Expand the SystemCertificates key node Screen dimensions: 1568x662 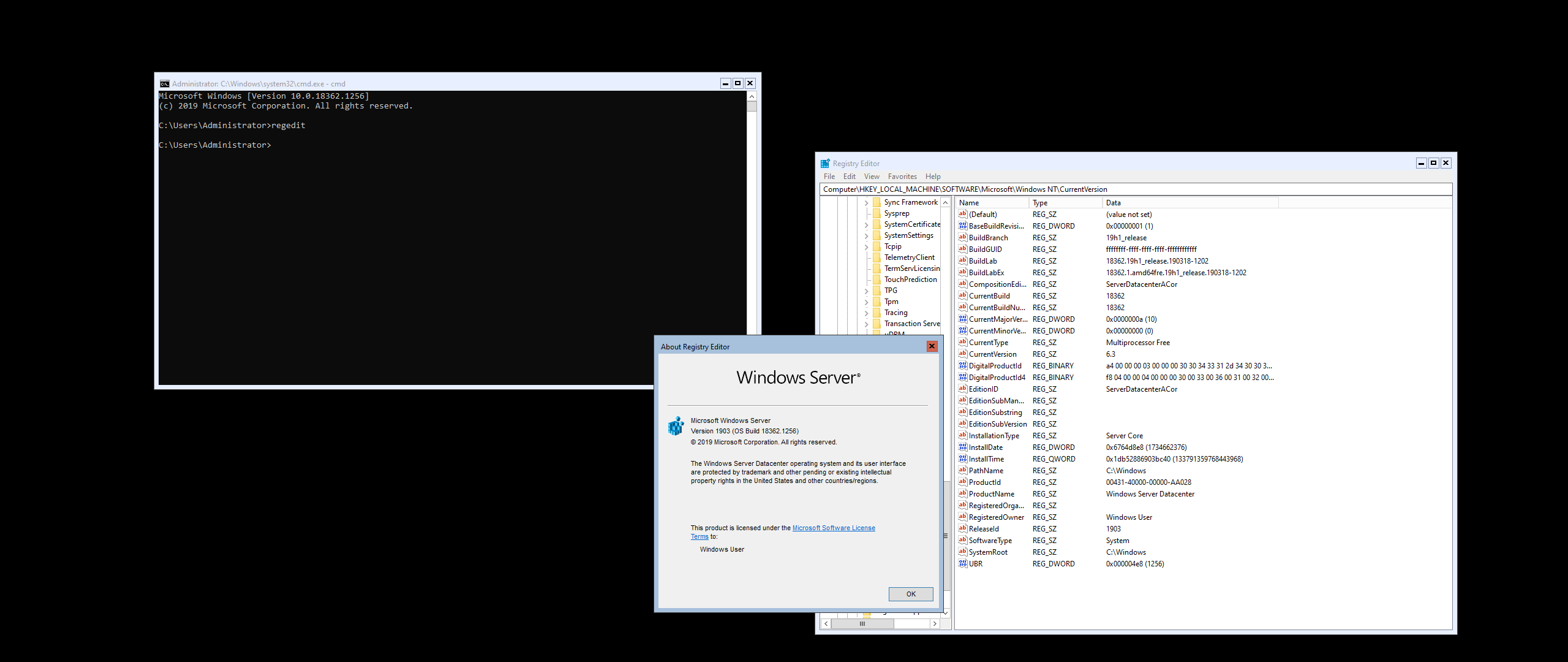pyautogui.click(x=866, y=225)
